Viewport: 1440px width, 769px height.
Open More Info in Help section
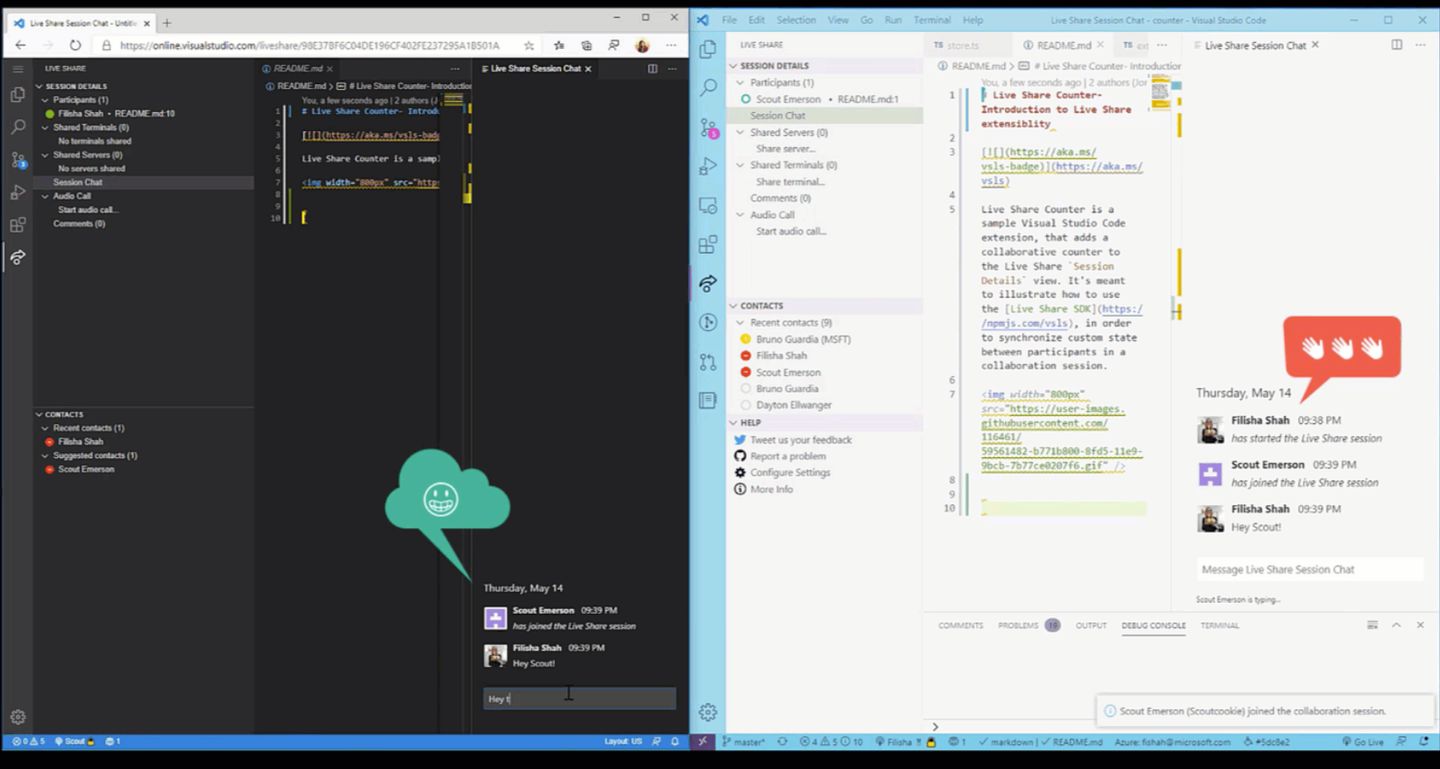click(771, 489)
